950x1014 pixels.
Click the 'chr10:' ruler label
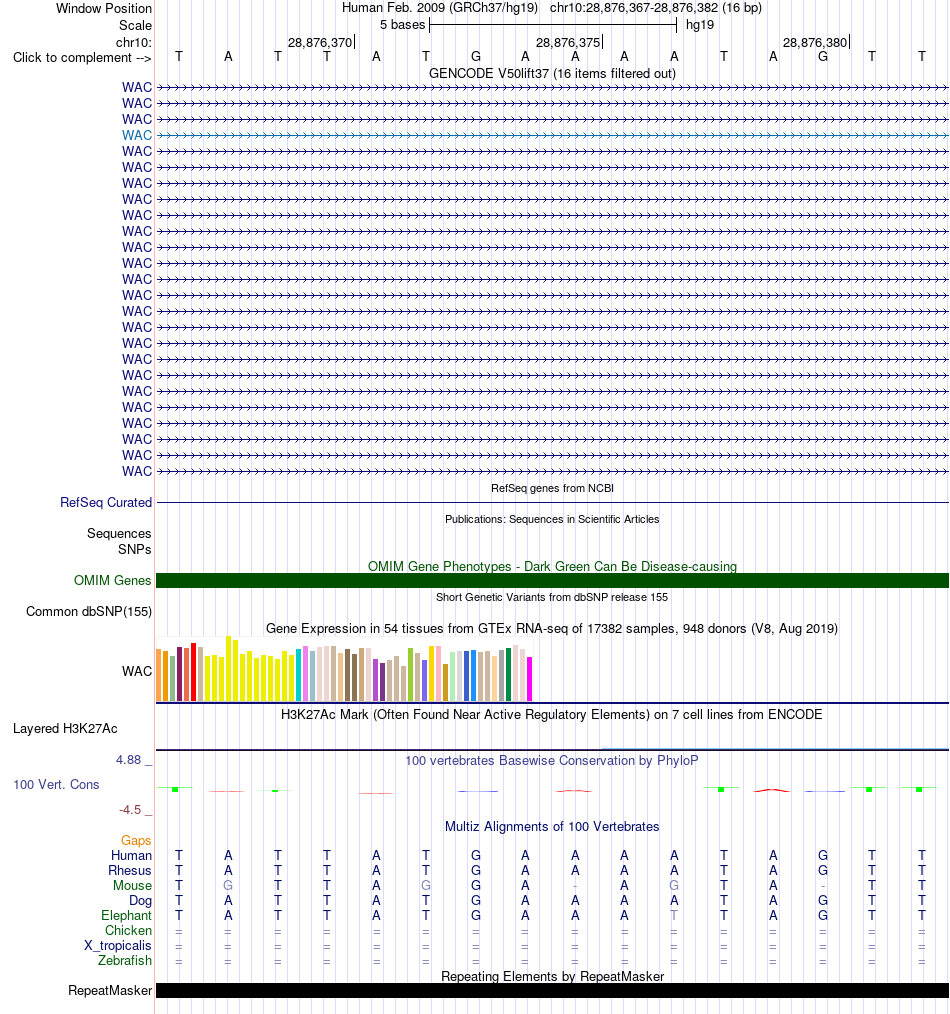point(134,42)
